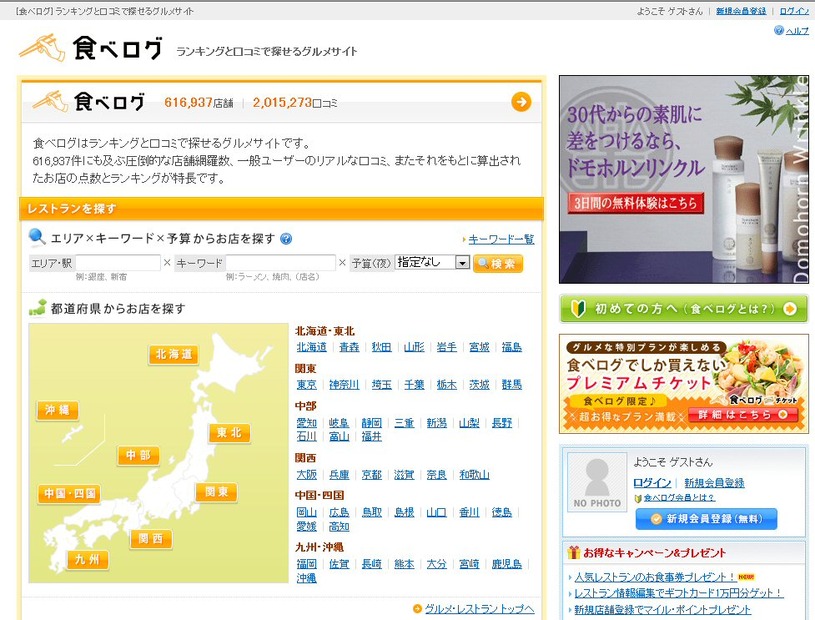
Task: Open レストラン情報編集でギフトカード link
Action: (678, 593)
